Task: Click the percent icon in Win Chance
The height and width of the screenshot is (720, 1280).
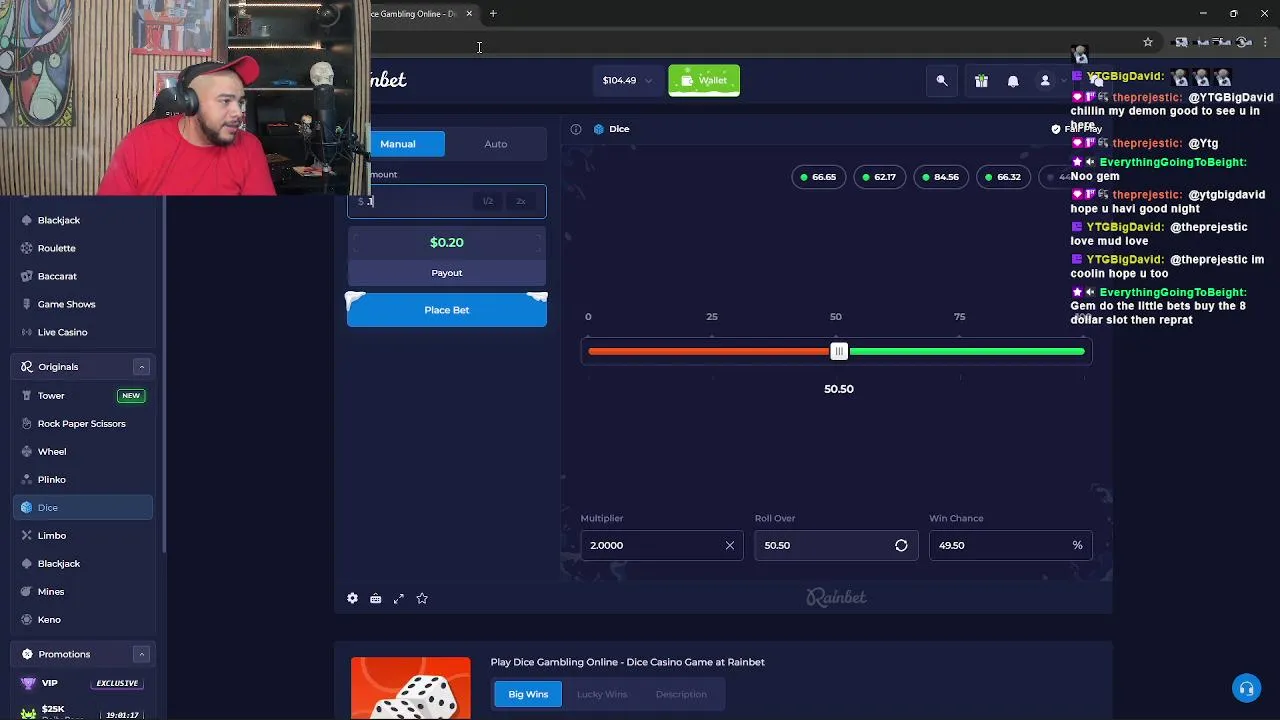Action: point(1077,545)
